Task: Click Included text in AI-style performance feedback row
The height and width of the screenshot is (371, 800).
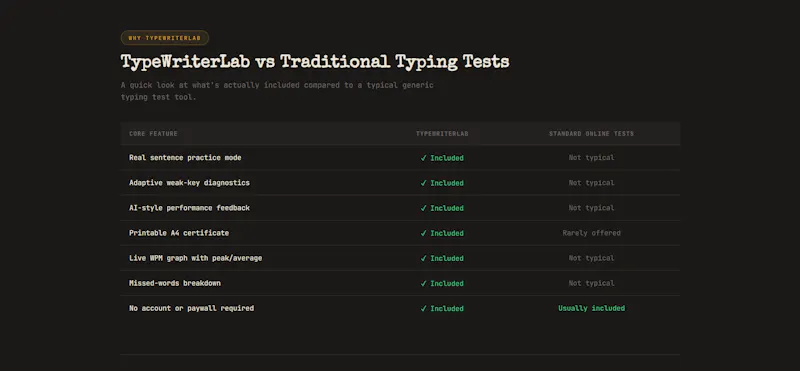Action: [x=447, y=208]
